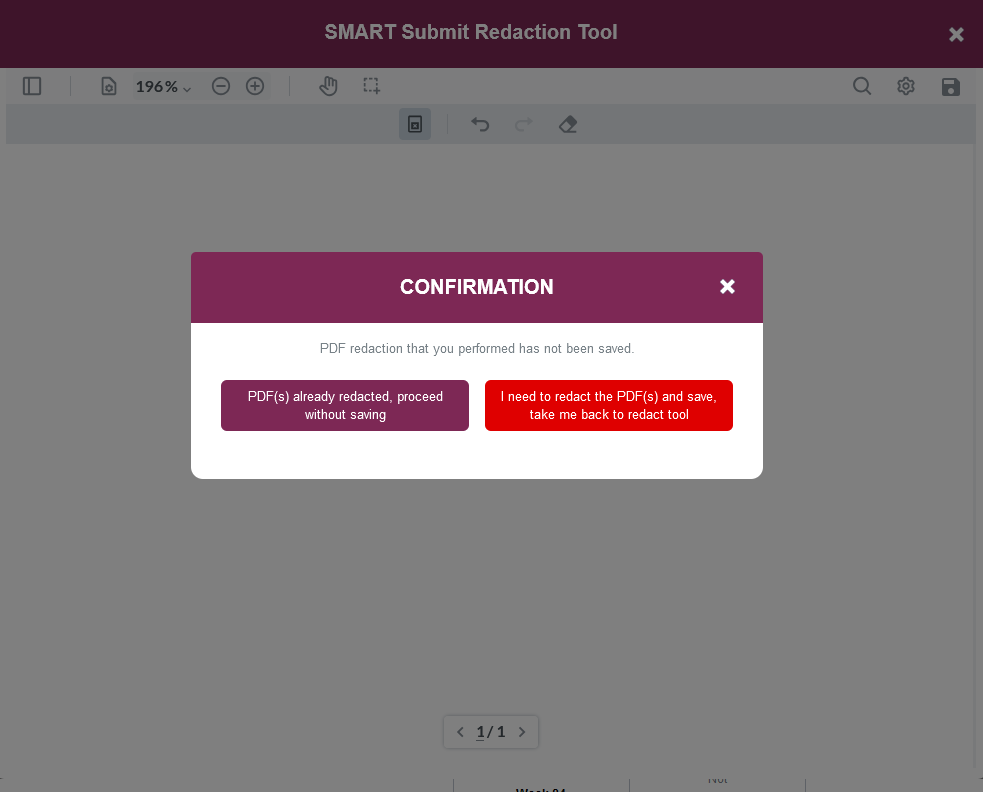Click the previous page chevron
983x792 pixels.
click(460, 732)
